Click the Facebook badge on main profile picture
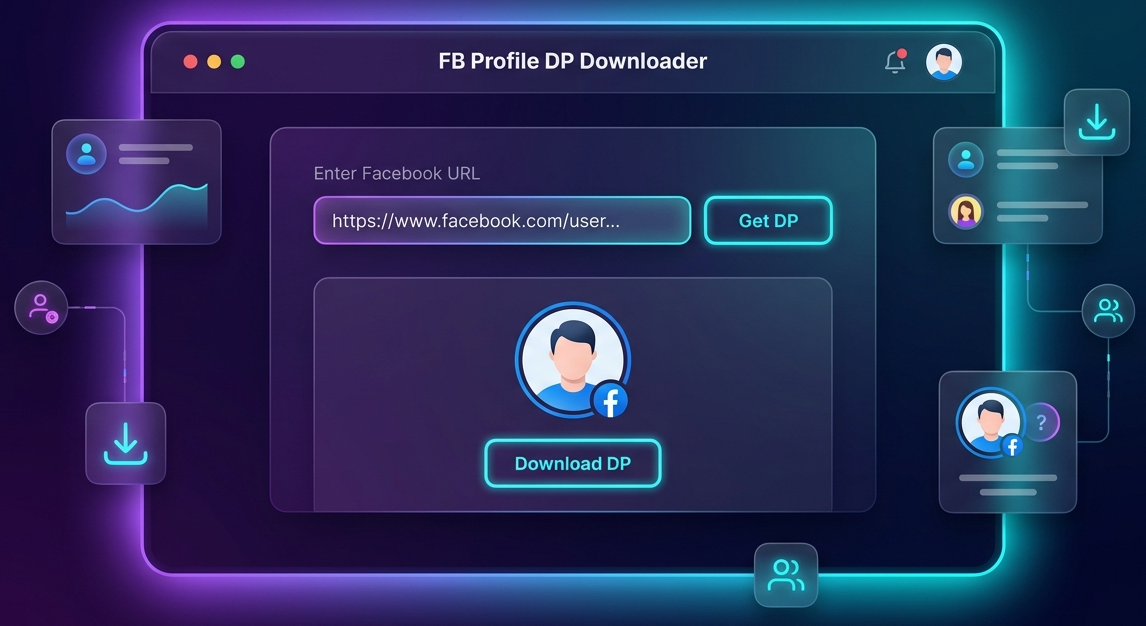The image size is (1146, 626). coord(610,400)
